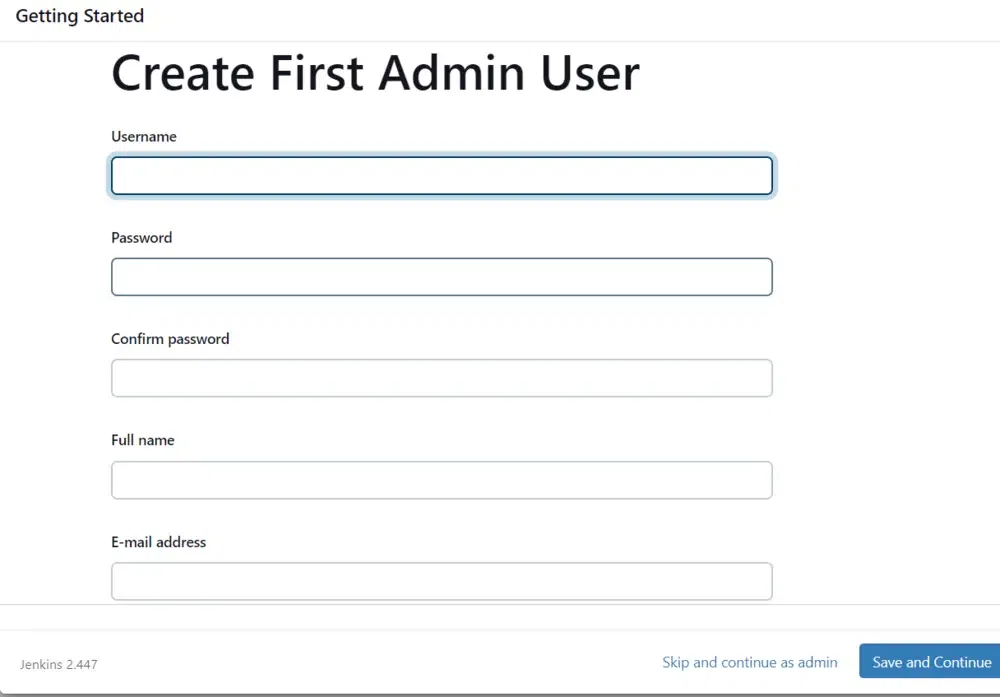Select the Confirm password field
The height and width of the screenshot is (697, 1000).
[x=441, y=378]
